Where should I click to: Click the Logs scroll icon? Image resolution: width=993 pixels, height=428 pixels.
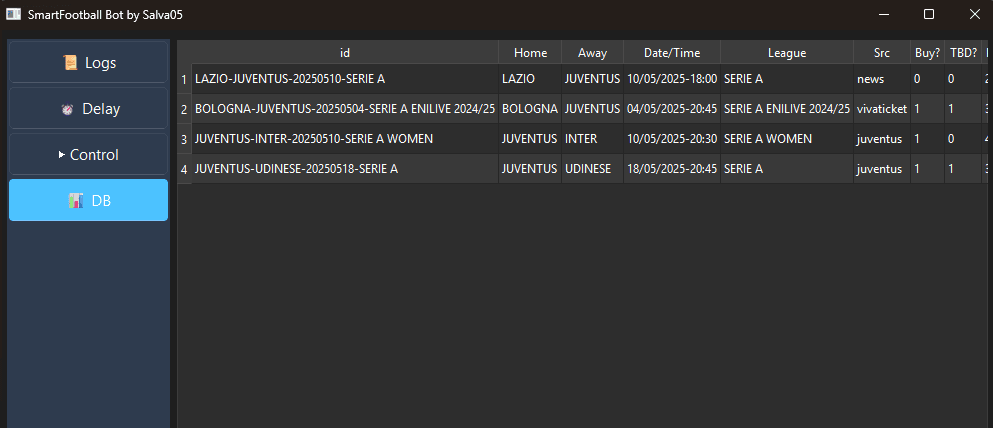tap(70, 63)
